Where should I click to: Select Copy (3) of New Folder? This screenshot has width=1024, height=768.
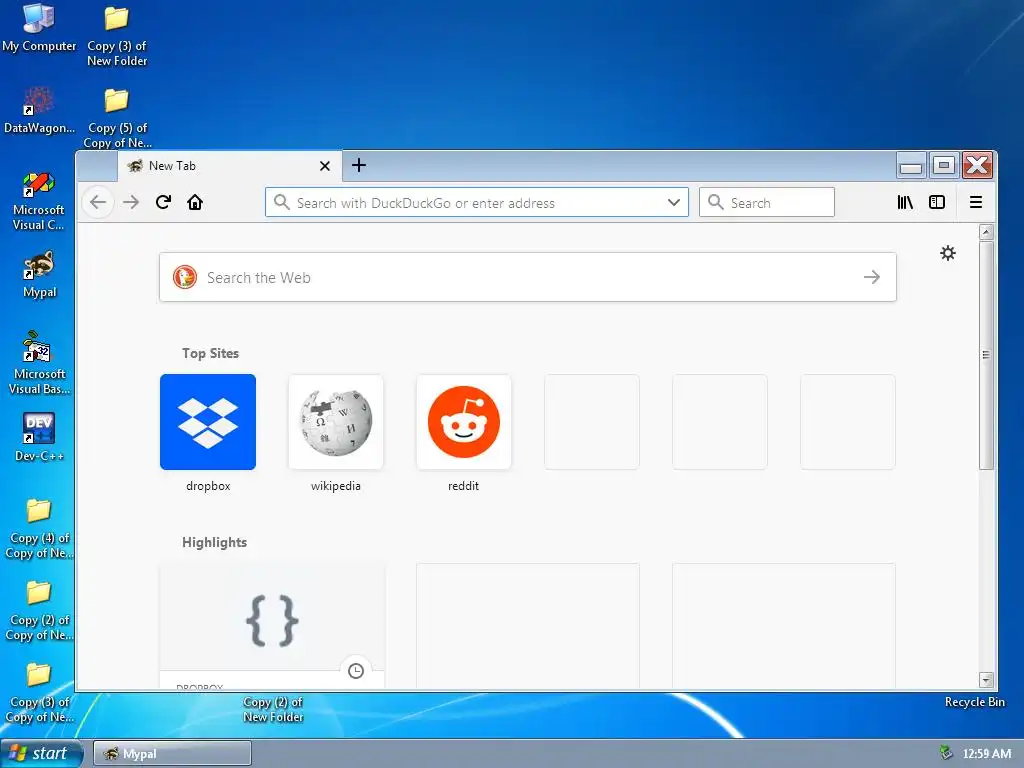click(117, 36)
